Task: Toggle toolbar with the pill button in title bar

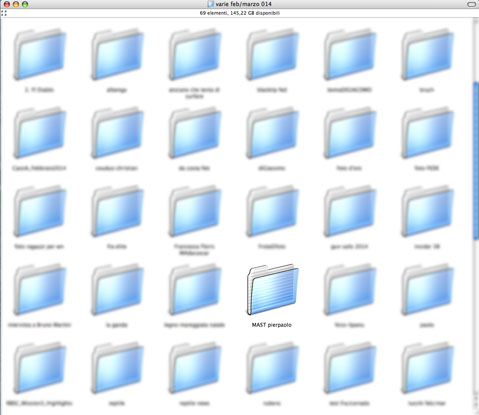Action: click(471, 4)
